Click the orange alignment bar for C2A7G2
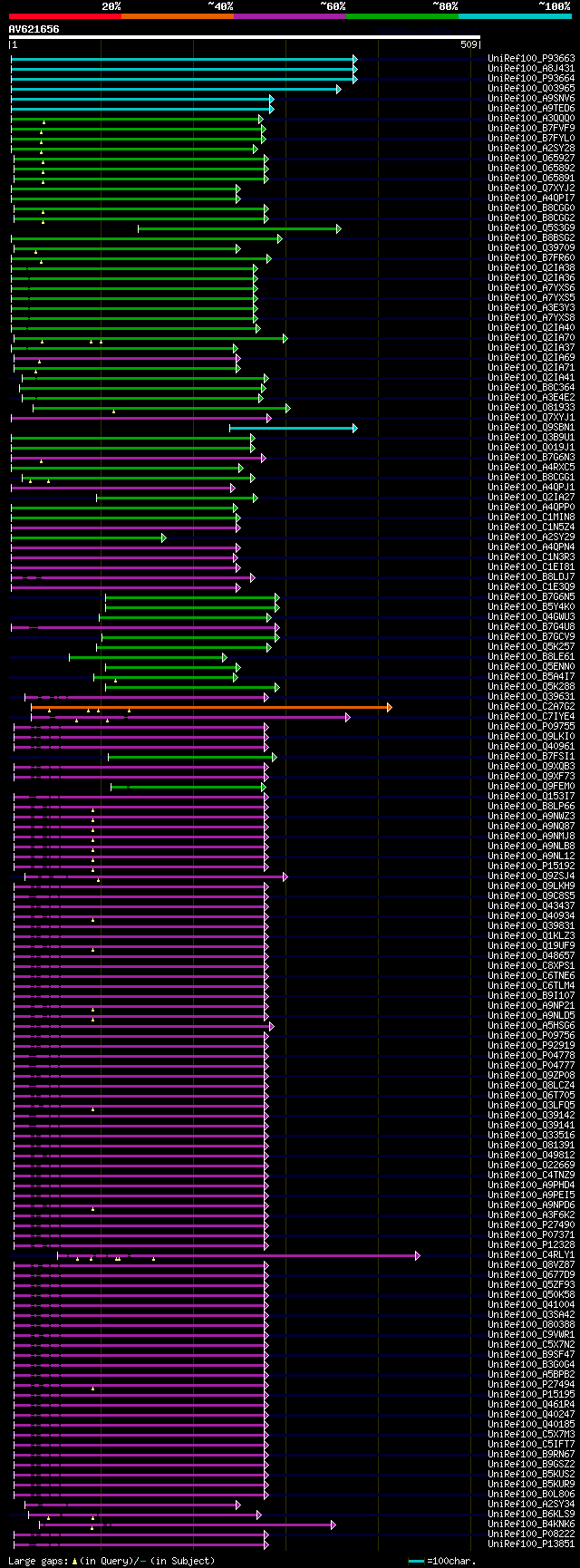This screenshot has width=580, height=1568. 211,707
